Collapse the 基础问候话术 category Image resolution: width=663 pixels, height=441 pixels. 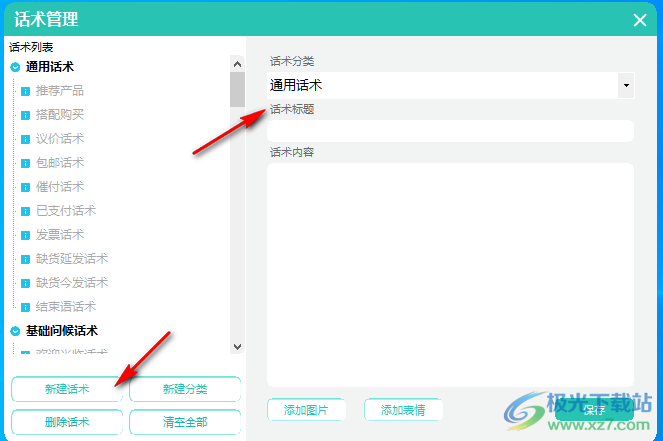pyautogui.click(x=15, y=331)
